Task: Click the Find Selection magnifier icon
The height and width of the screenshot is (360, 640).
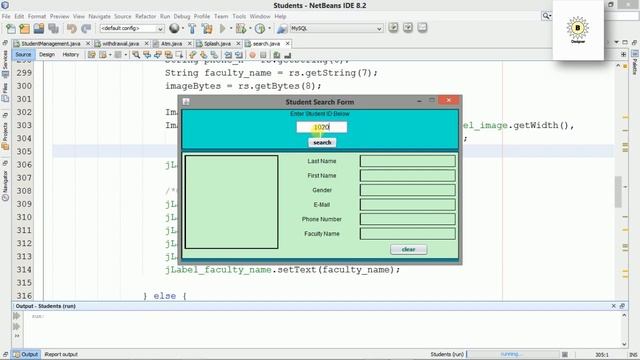Action: tap(136, 55)
